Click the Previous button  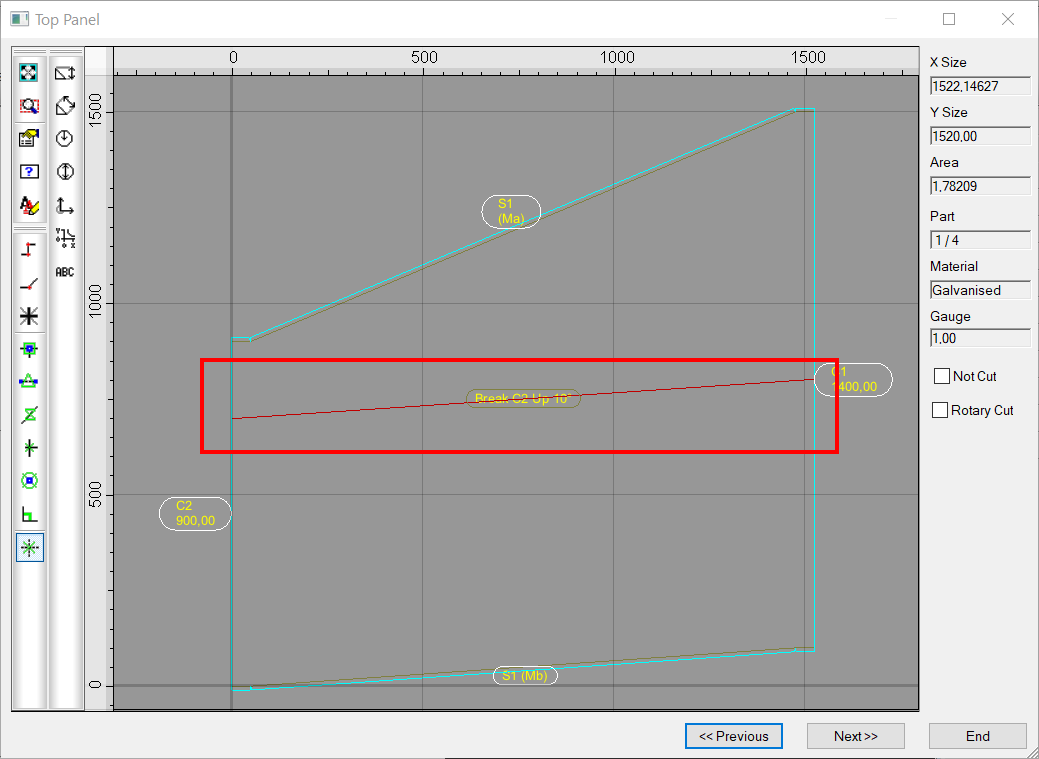[734, 736]
